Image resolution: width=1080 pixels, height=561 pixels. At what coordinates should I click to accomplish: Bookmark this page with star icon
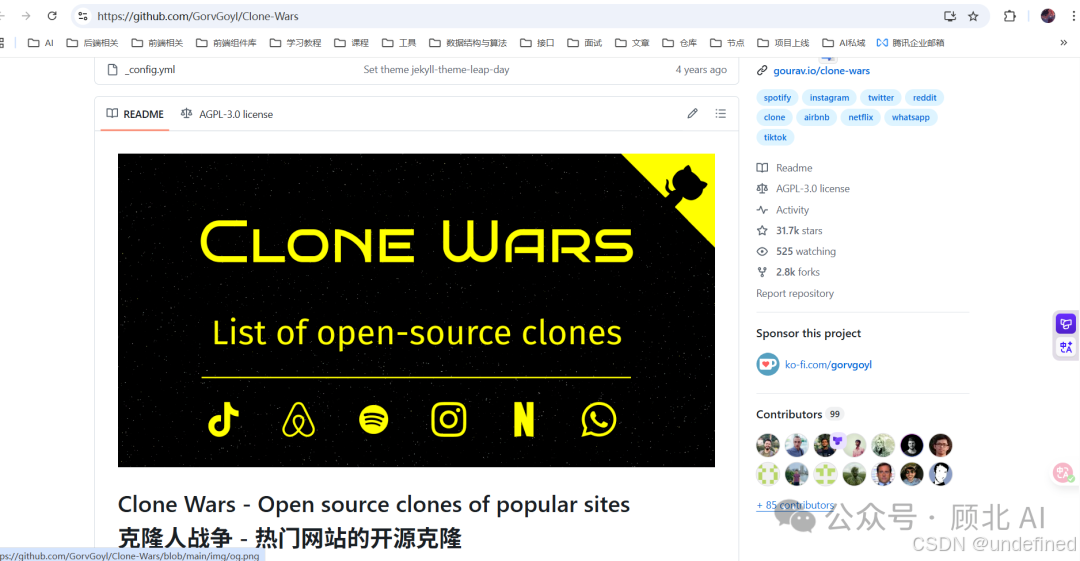[x=973, y=16]
